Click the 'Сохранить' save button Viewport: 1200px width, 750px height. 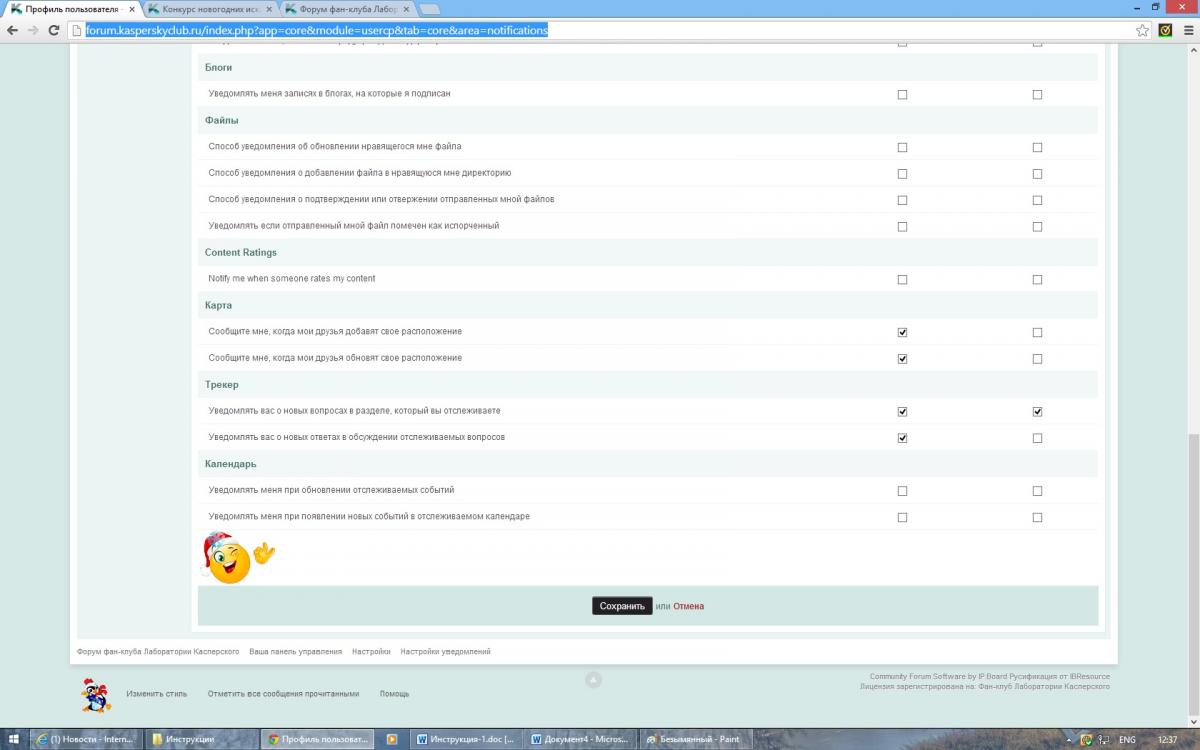(622, 606)
